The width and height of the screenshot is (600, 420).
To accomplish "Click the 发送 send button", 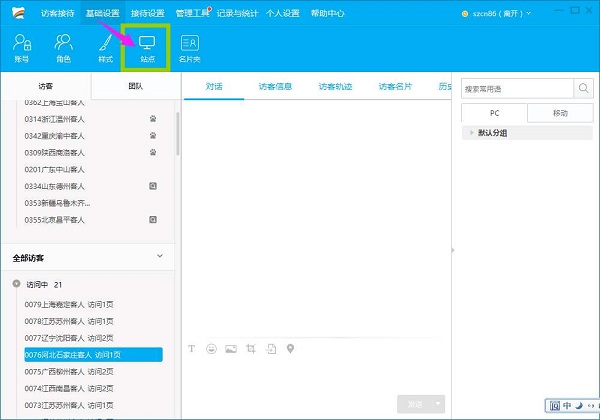I will pyautogui.click(x=415, y=404).
